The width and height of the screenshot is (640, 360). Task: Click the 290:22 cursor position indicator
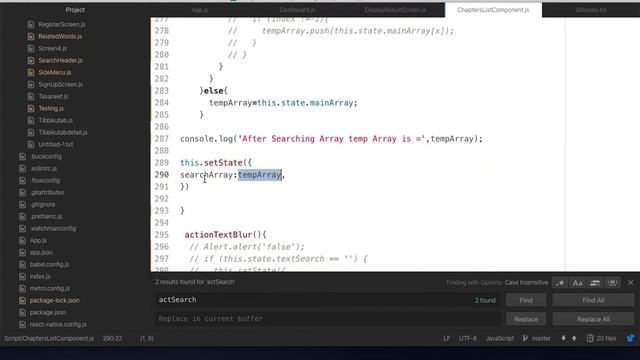point(112,338)
